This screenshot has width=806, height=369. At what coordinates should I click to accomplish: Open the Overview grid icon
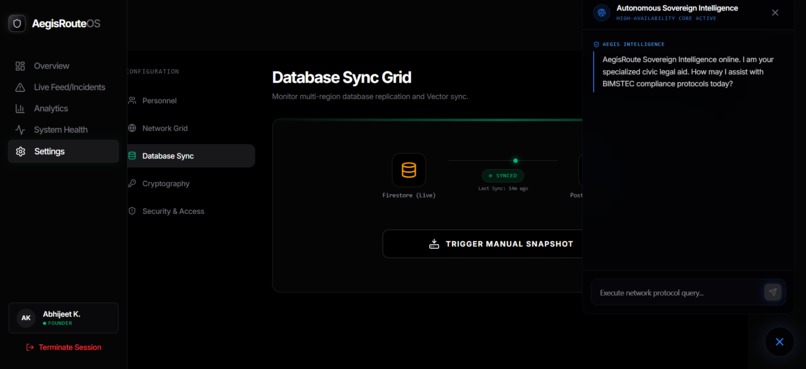coord(20,66)
